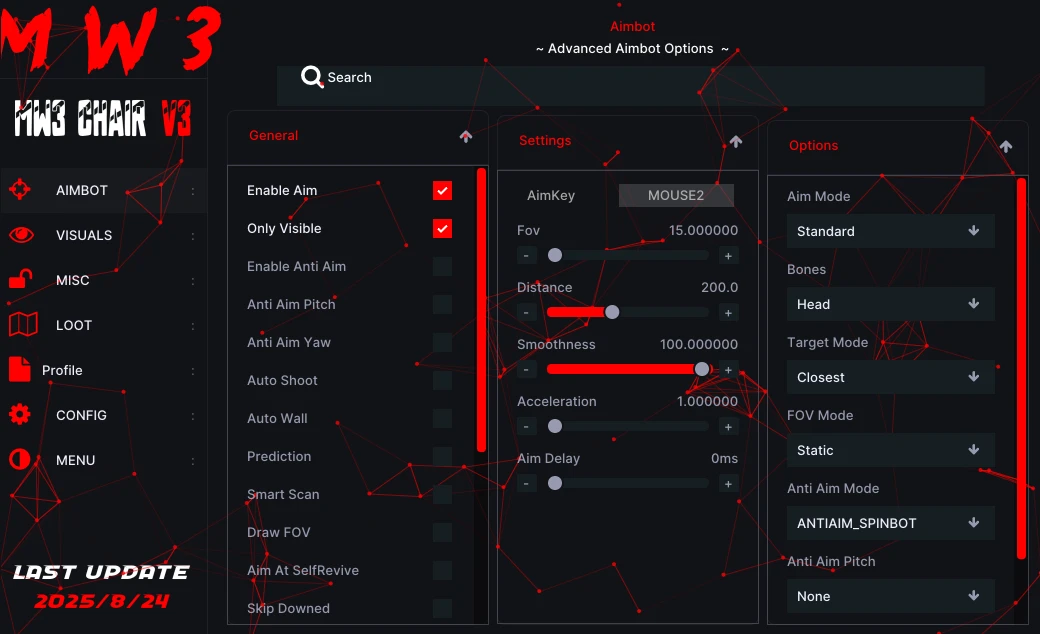This screenshot has height=634, width=1040.
Task: Open the dots menu beside VISUALS
Action: tap(193, 236)
